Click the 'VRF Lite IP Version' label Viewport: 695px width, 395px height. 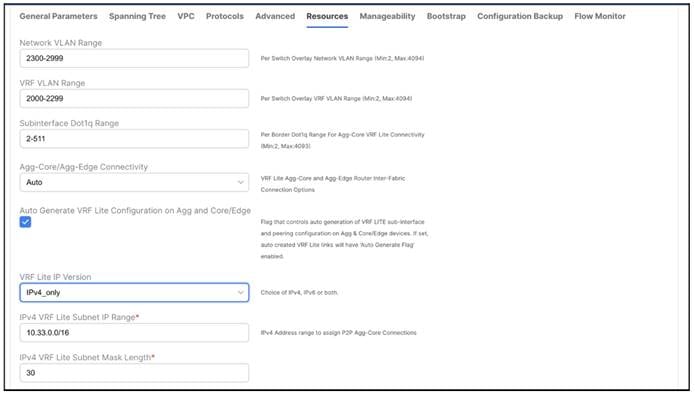pyautogui.click(x=55, y=277)
